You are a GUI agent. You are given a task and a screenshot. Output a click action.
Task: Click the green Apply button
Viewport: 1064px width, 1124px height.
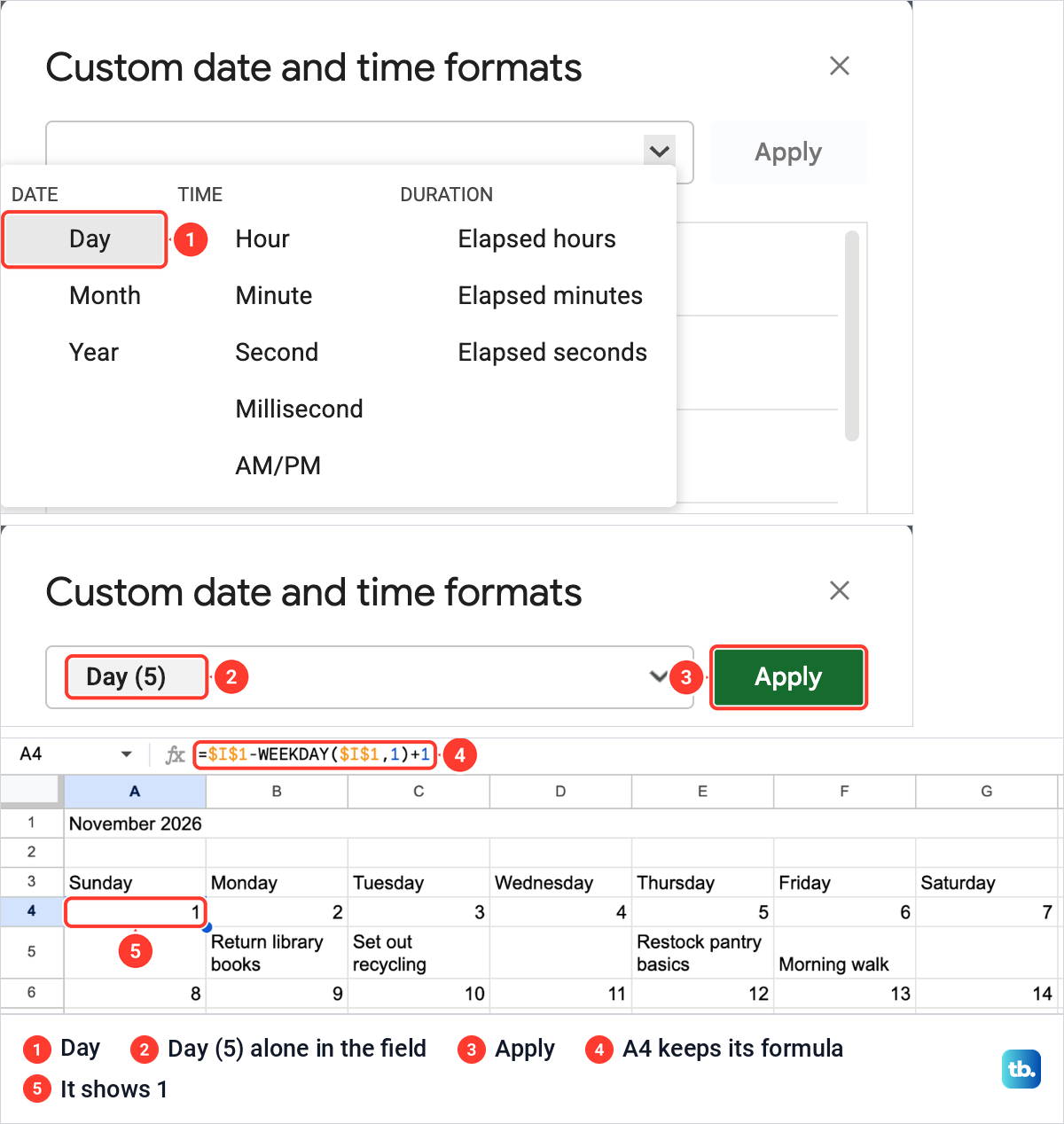point(788,677)
